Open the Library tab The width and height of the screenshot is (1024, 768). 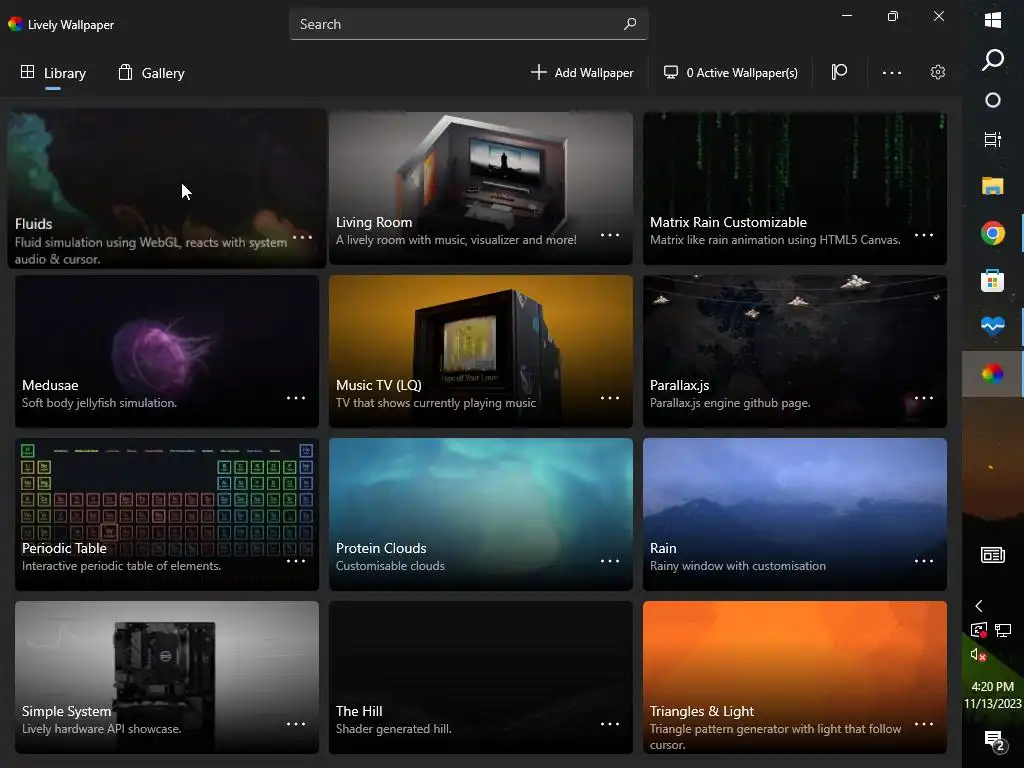pos(54,72)
